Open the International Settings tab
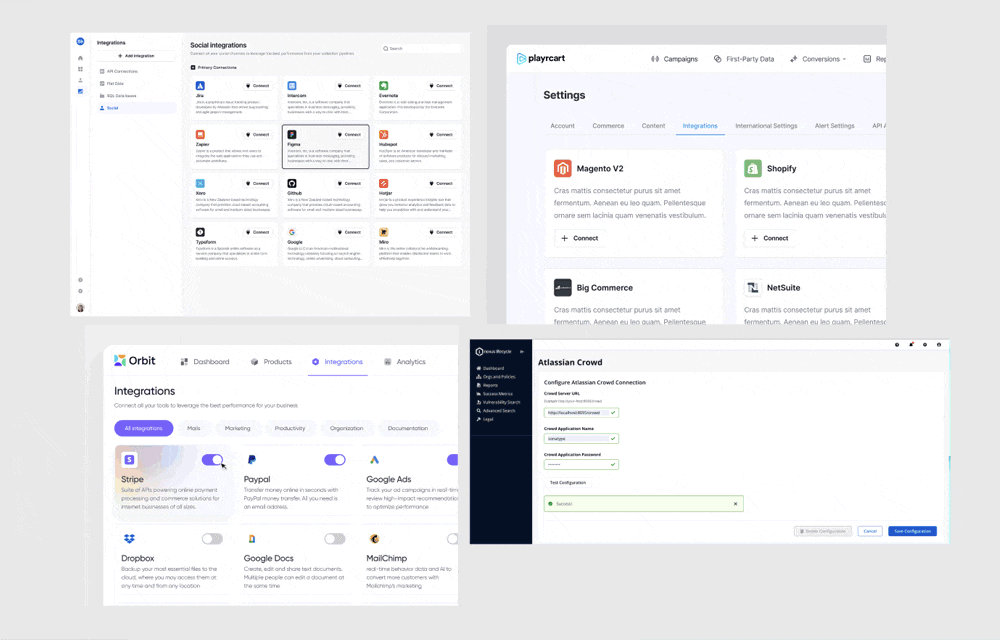This screenshot has height=640, width=1000. [x=766, y=126]
